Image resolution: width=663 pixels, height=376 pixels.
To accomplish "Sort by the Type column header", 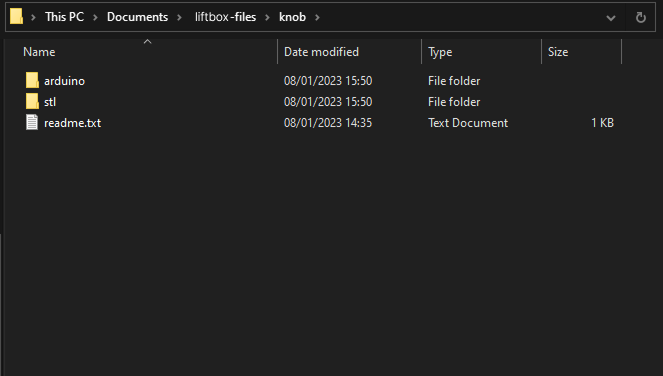I will tap(481, 52).
